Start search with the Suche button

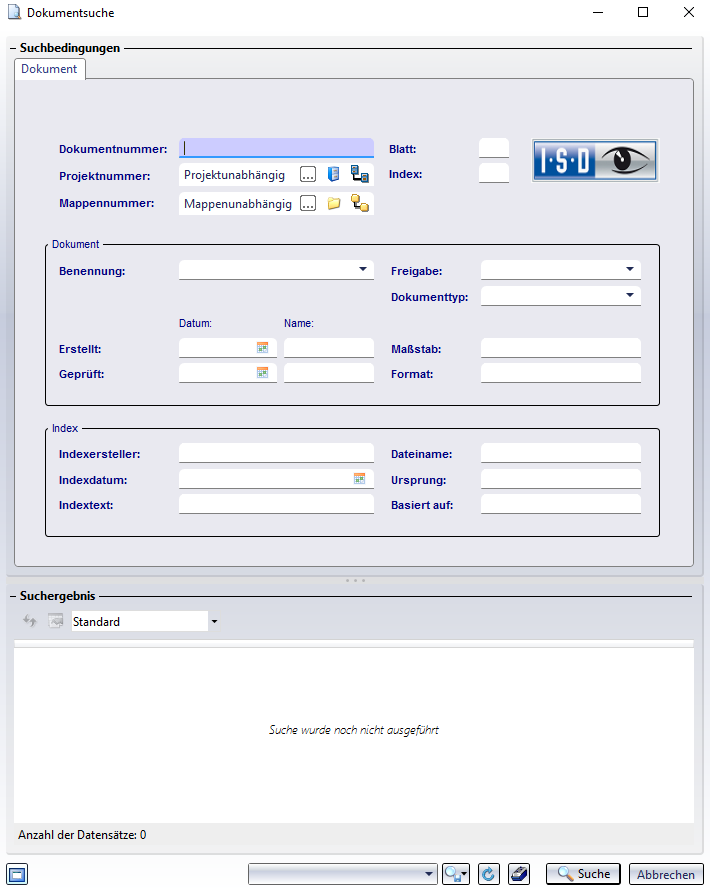pos(583,874)
